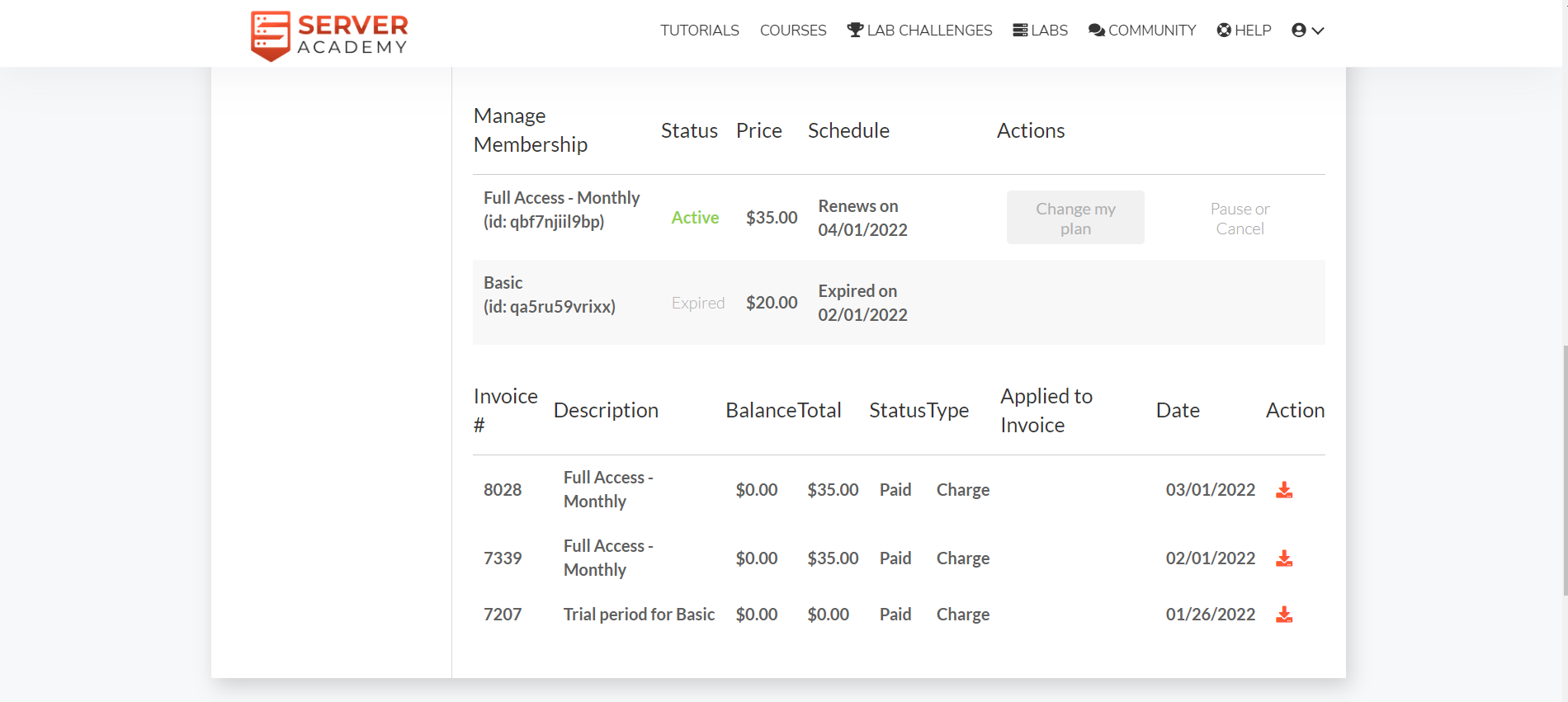Select the expired Basic membership row
Viewport: 1568px width, 702px height.
[x=549, y=294]
